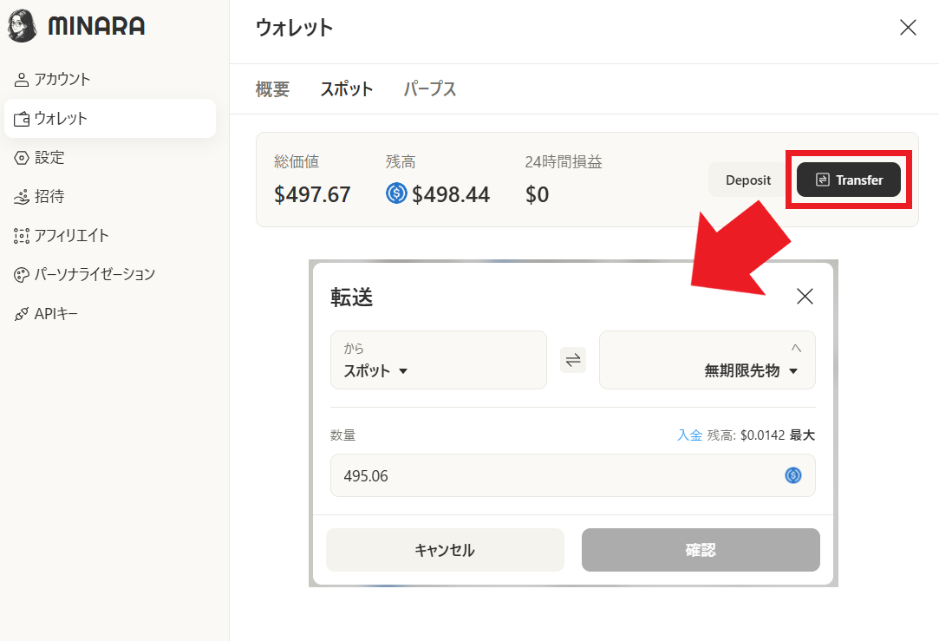The height and width of the screenshot is (641, 939).
Task: Select the アフィリエイト affiliate icon
Action: 22,235
